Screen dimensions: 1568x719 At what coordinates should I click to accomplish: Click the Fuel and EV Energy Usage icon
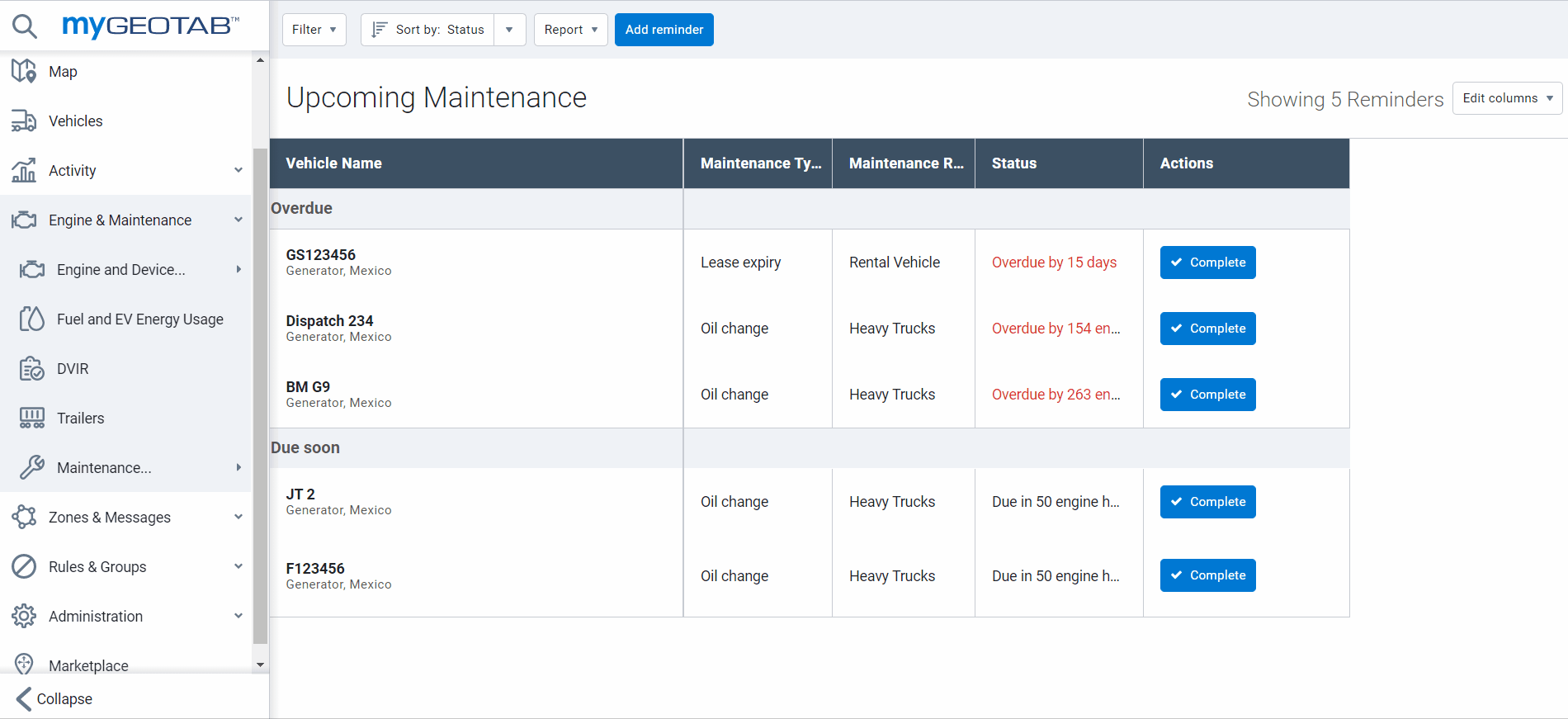click(32, 319)
